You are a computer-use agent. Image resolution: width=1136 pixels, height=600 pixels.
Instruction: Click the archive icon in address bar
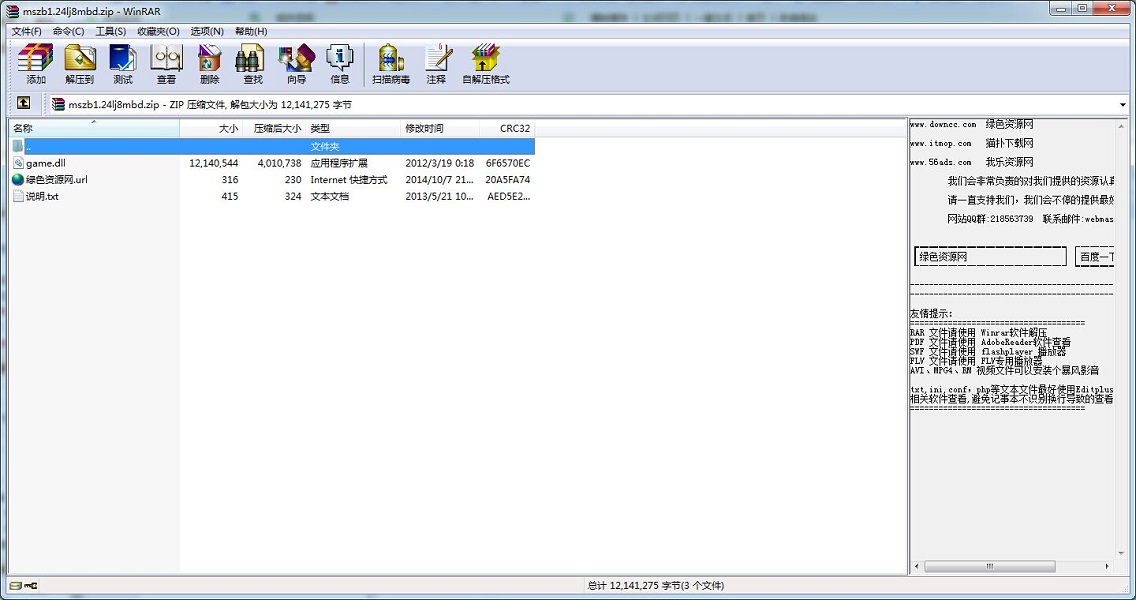tap(58, 104)
